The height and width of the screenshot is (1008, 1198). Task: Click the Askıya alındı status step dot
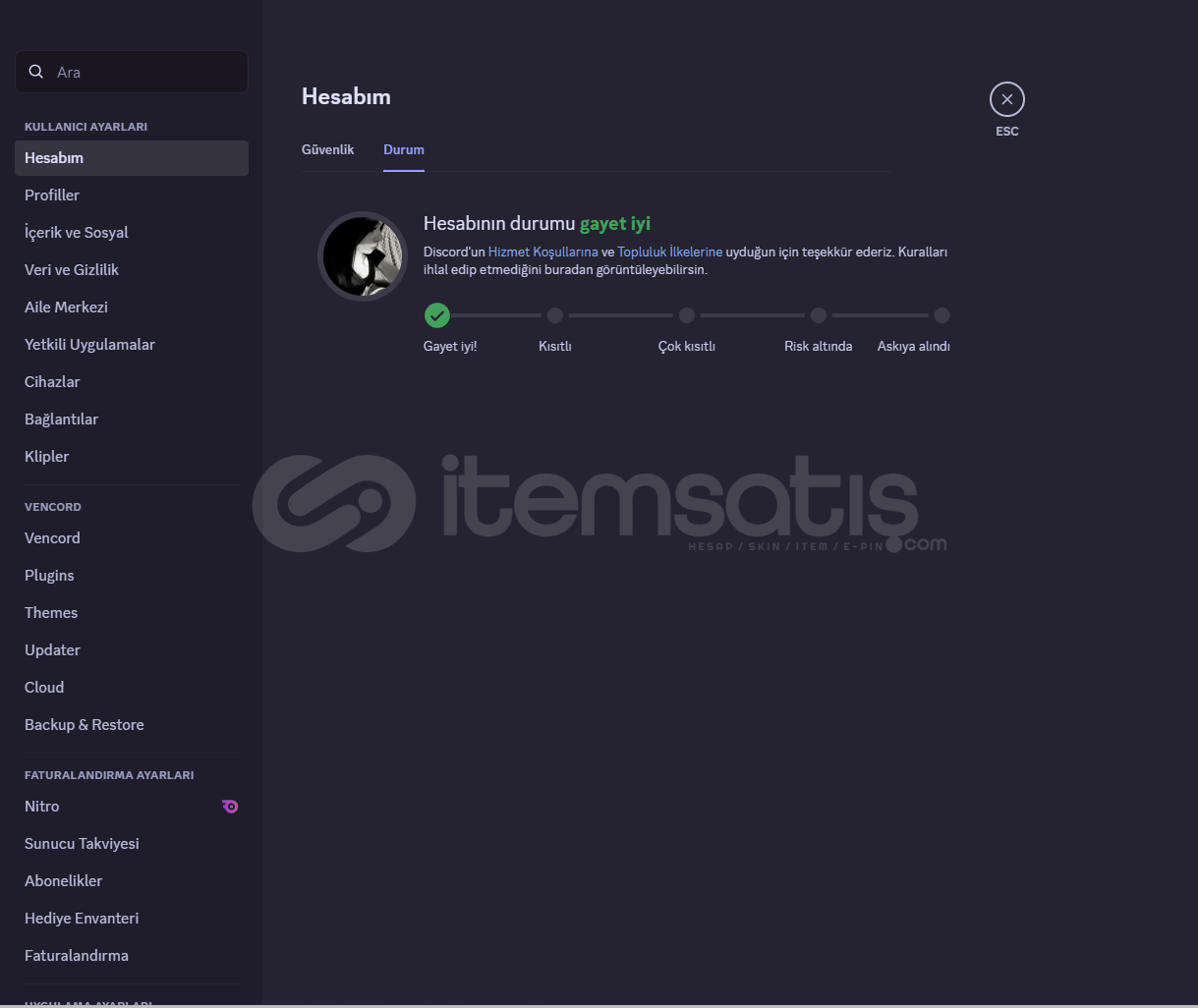(942, 315)
